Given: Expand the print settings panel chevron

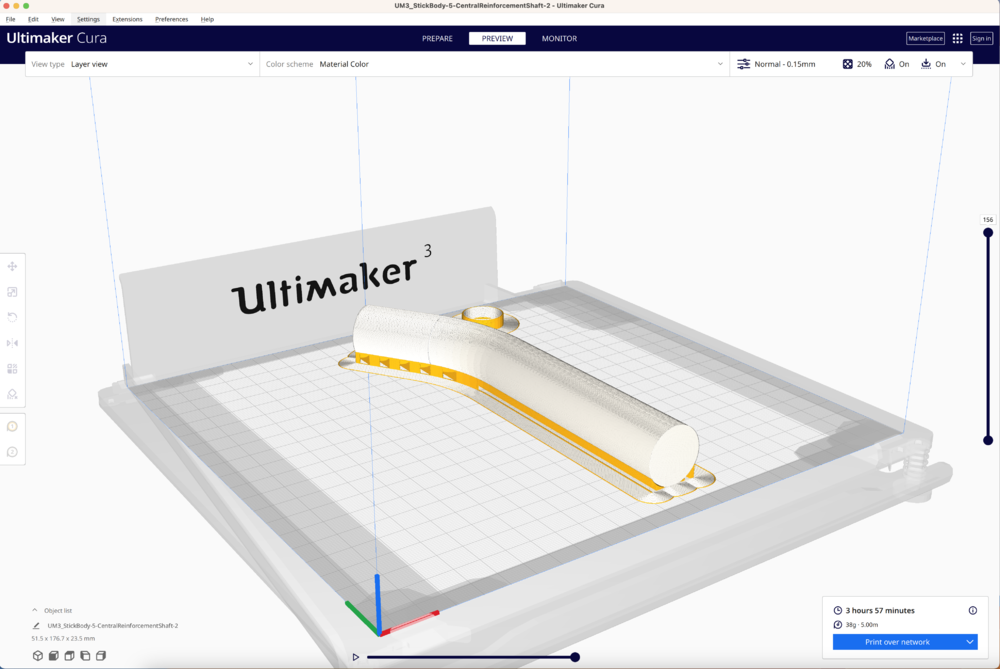Looking at the screenshot, I should click(963, 64).
